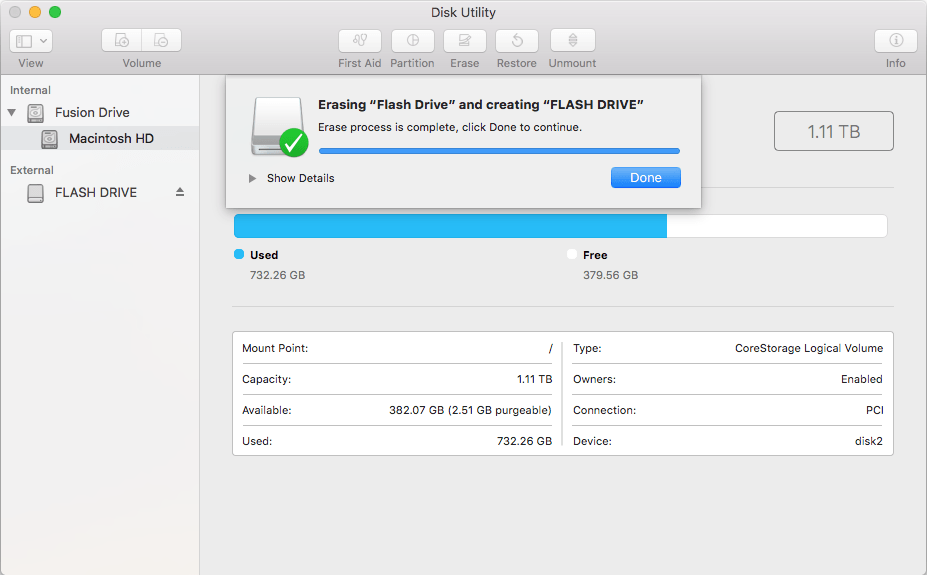Viewport: 927px width, 575px height.
Task: Click the External section header
Action: click(x=32, y=170)
